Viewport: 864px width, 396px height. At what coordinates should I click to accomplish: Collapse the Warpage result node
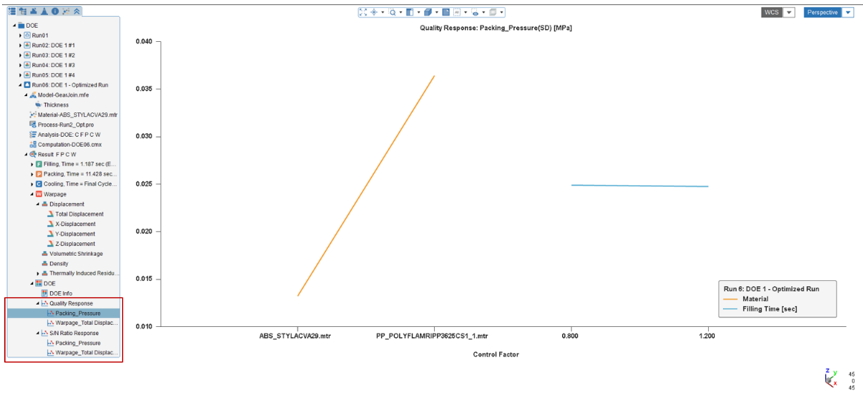click(31, 194)
